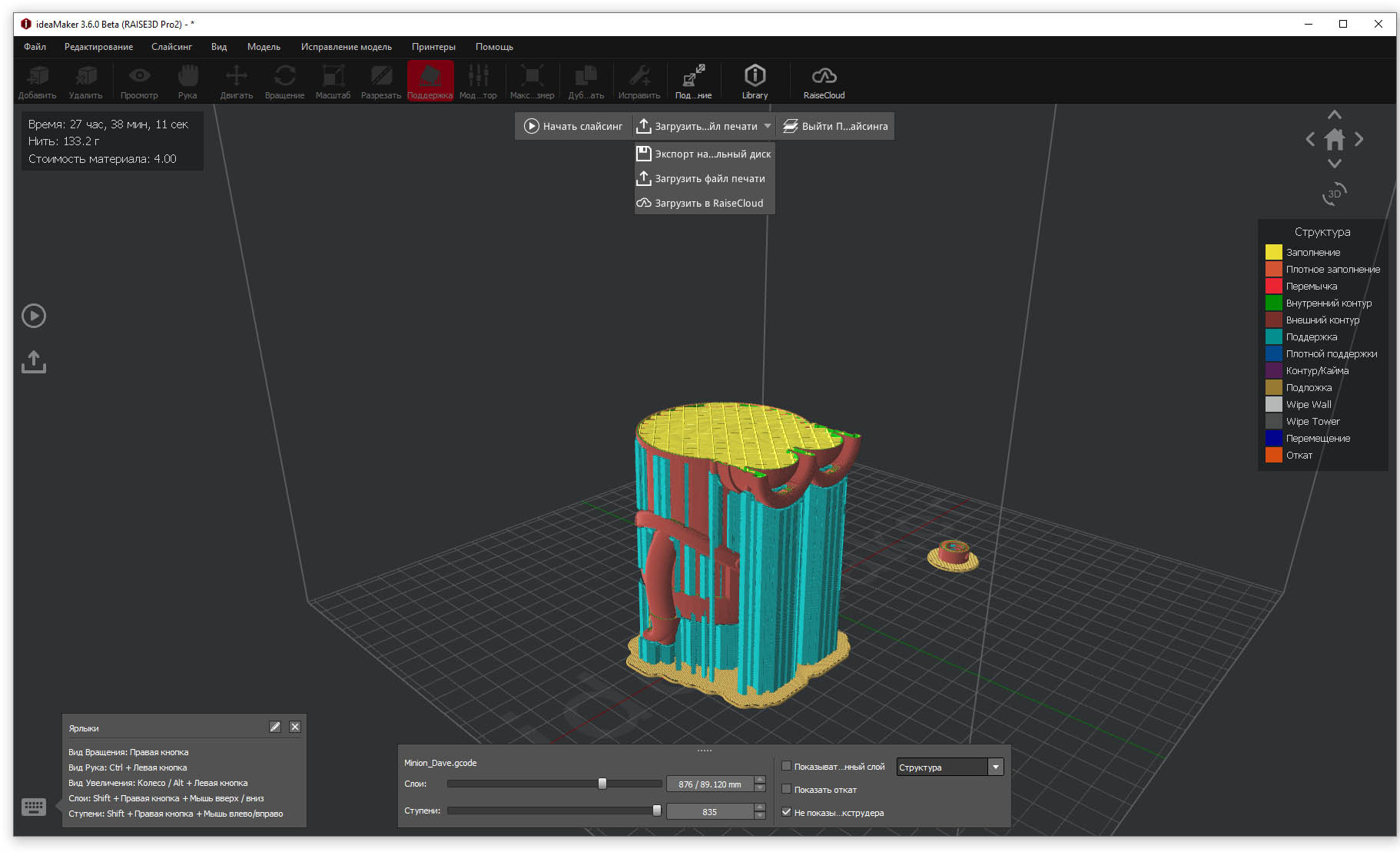This screenshot has height=852, width=1400.
Task: Select the Рука hand pan tool
Action: point(187,81)
